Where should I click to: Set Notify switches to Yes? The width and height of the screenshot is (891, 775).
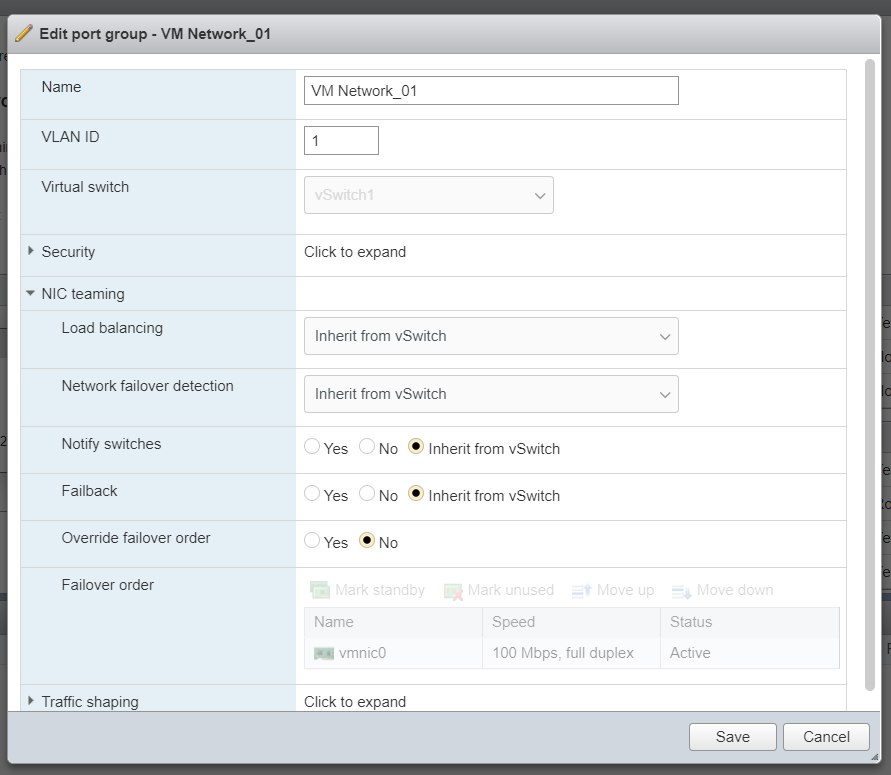point(312,447)
